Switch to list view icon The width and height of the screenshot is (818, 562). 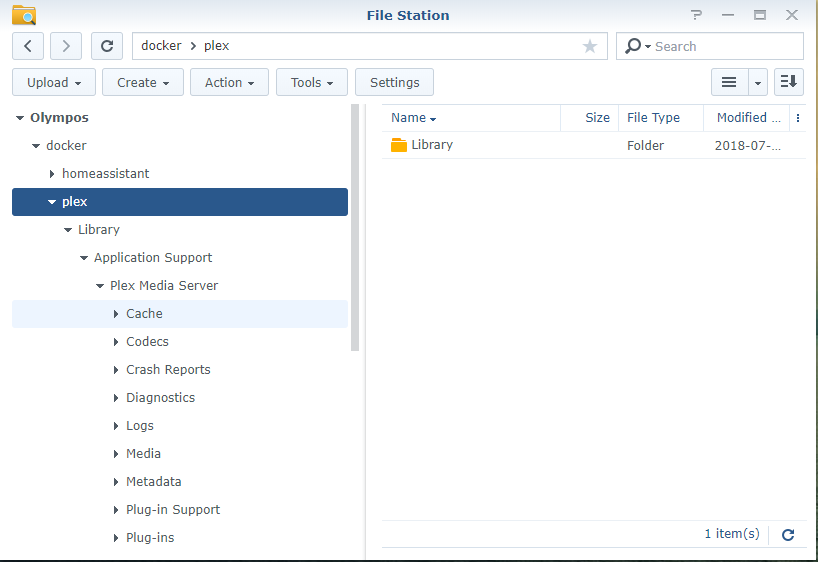(729, 82)
